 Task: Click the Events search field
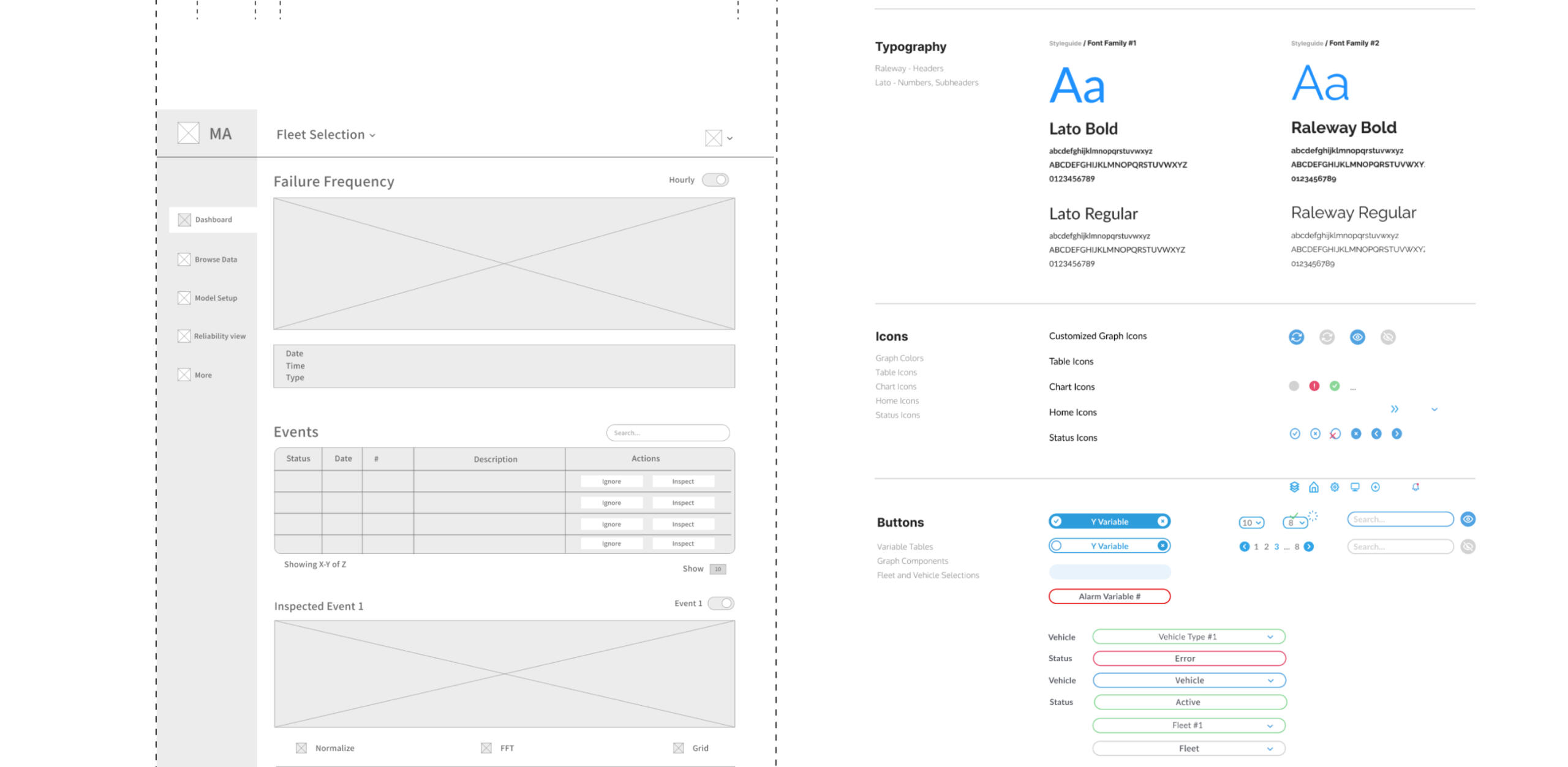pyautogui.click(x=668, y=433)
